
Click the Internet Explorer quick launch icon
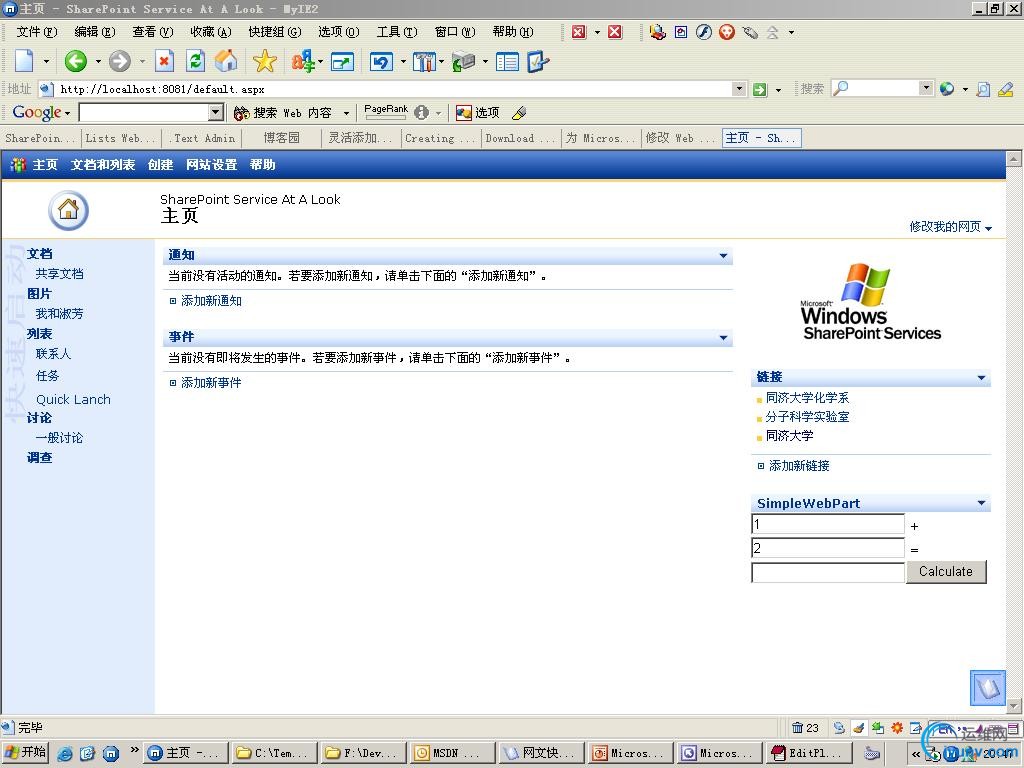click(x=65, y=753)
